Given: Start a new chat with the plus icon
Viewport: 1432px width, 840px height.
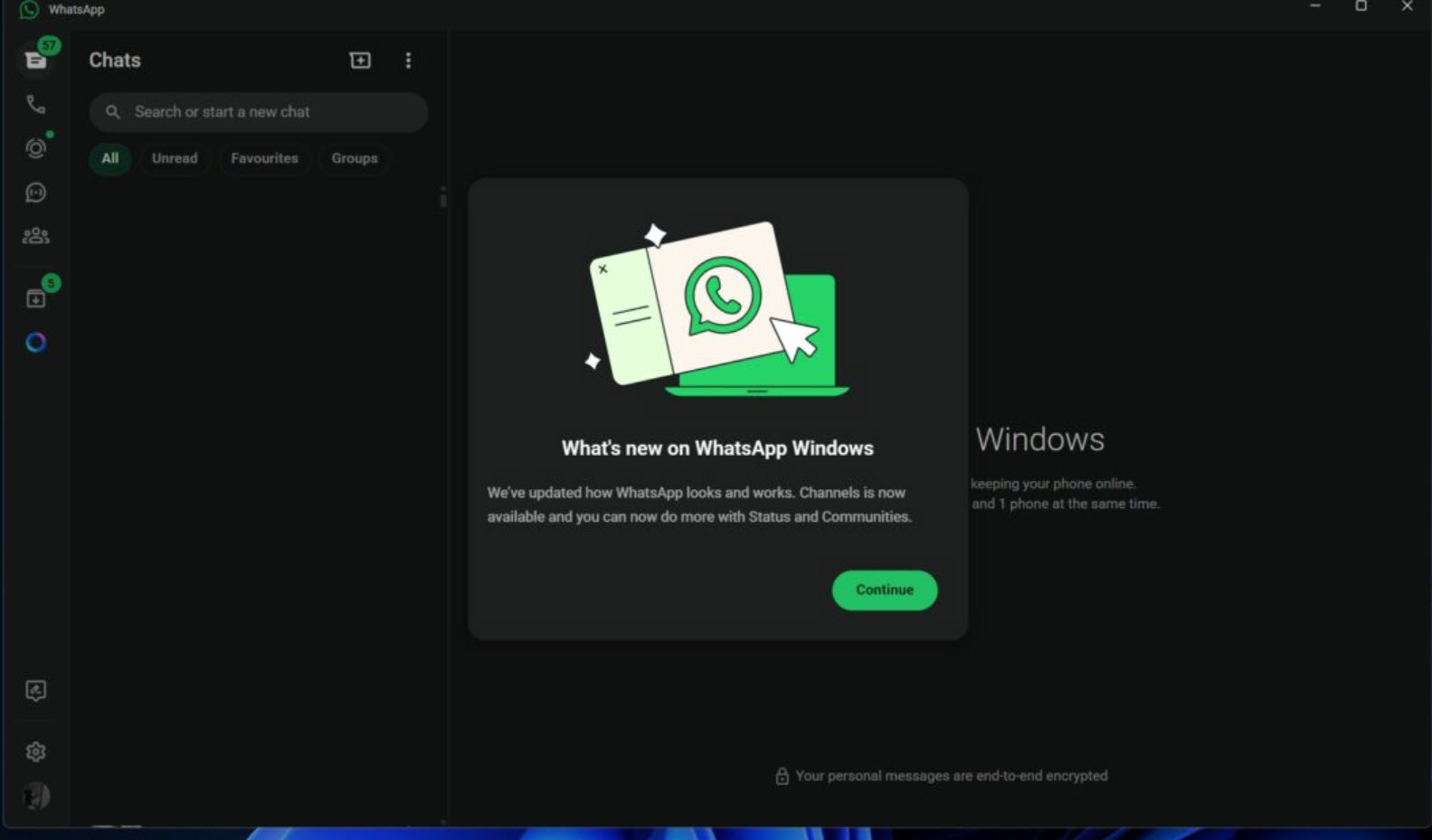Looking at the screenshot, I should tap(360, 61).
